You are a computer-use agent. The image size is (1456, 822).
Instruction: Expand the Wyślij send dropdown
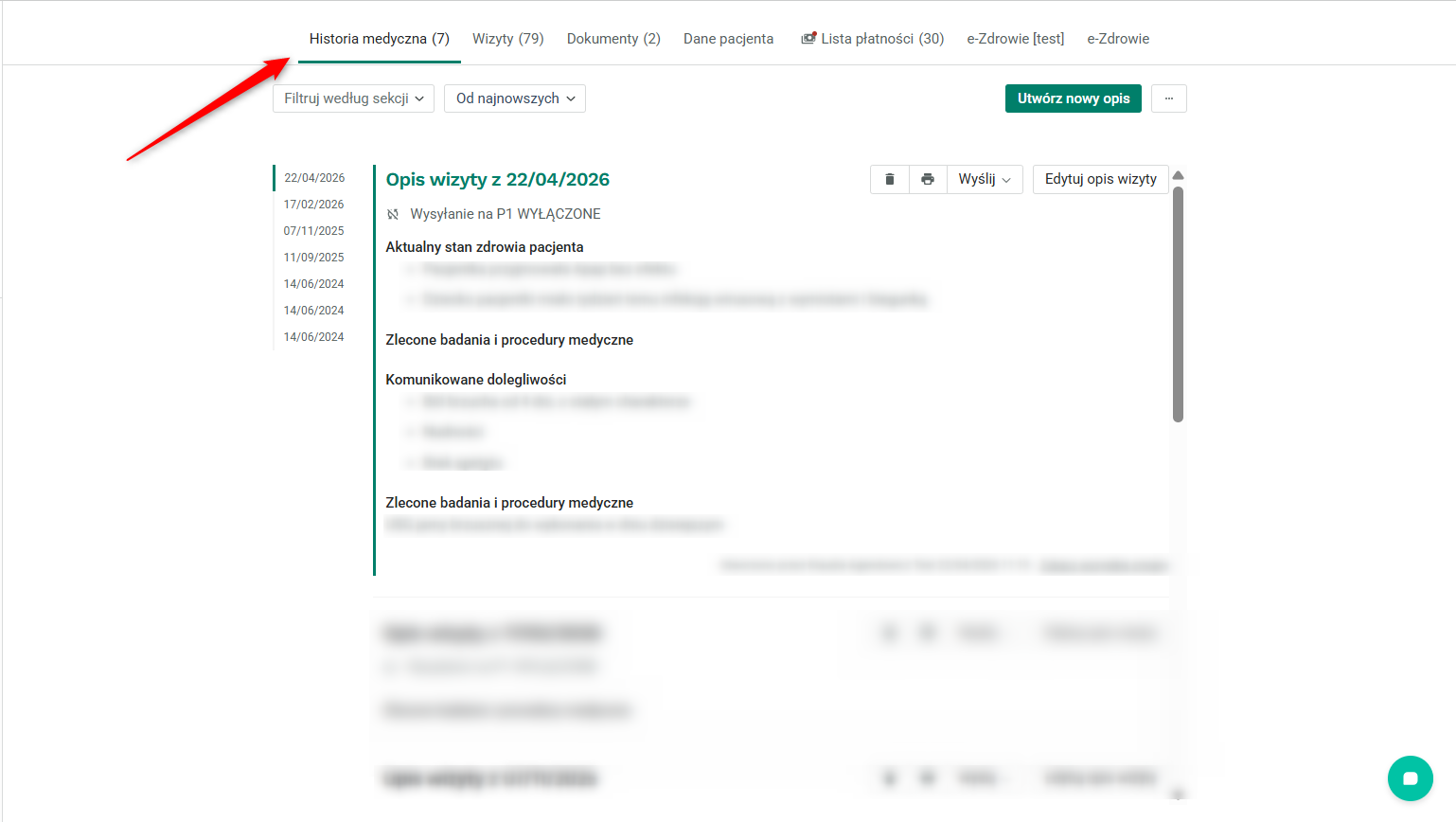pos(985,179)
